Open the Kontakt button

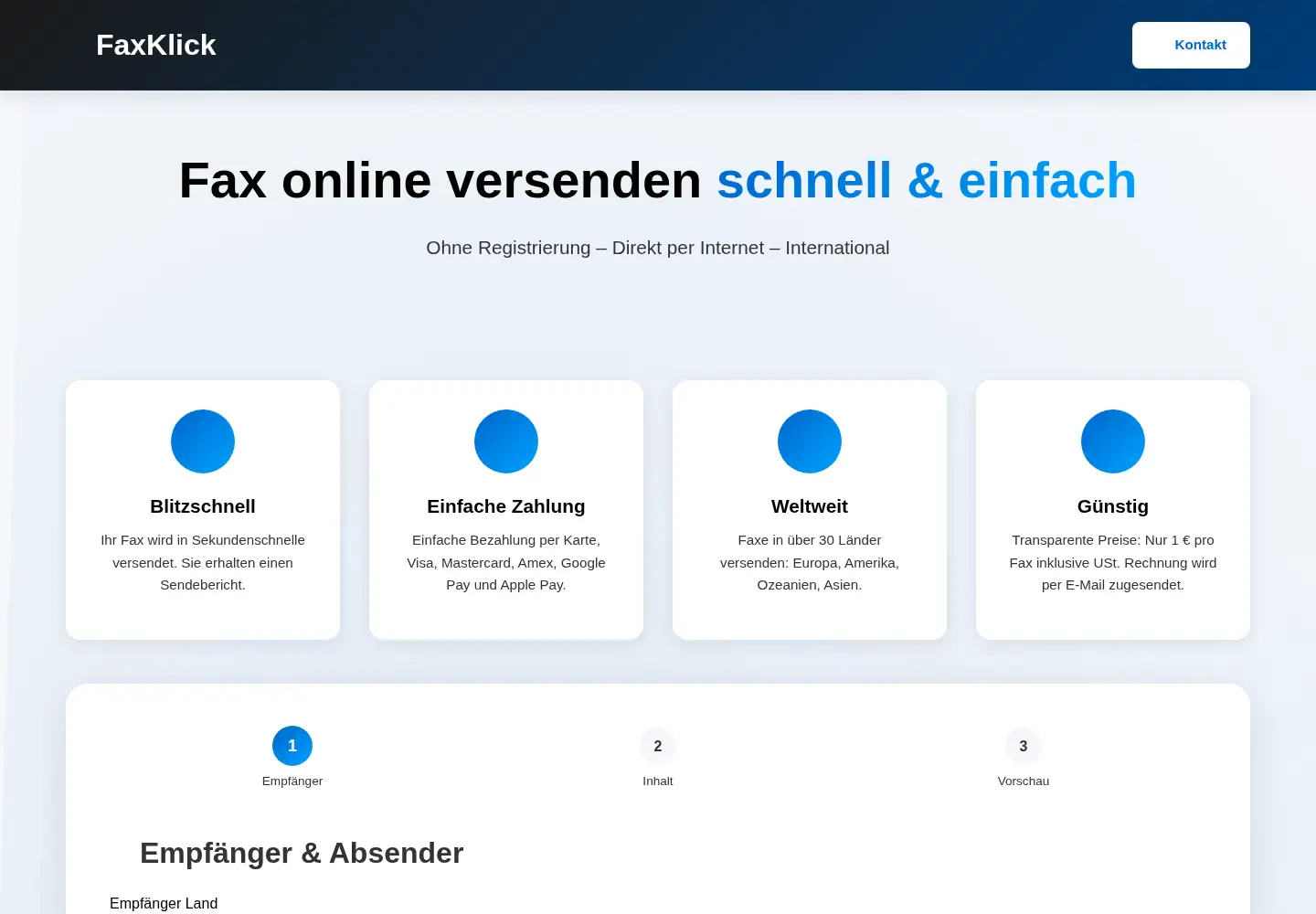[x=1191, y=45]
